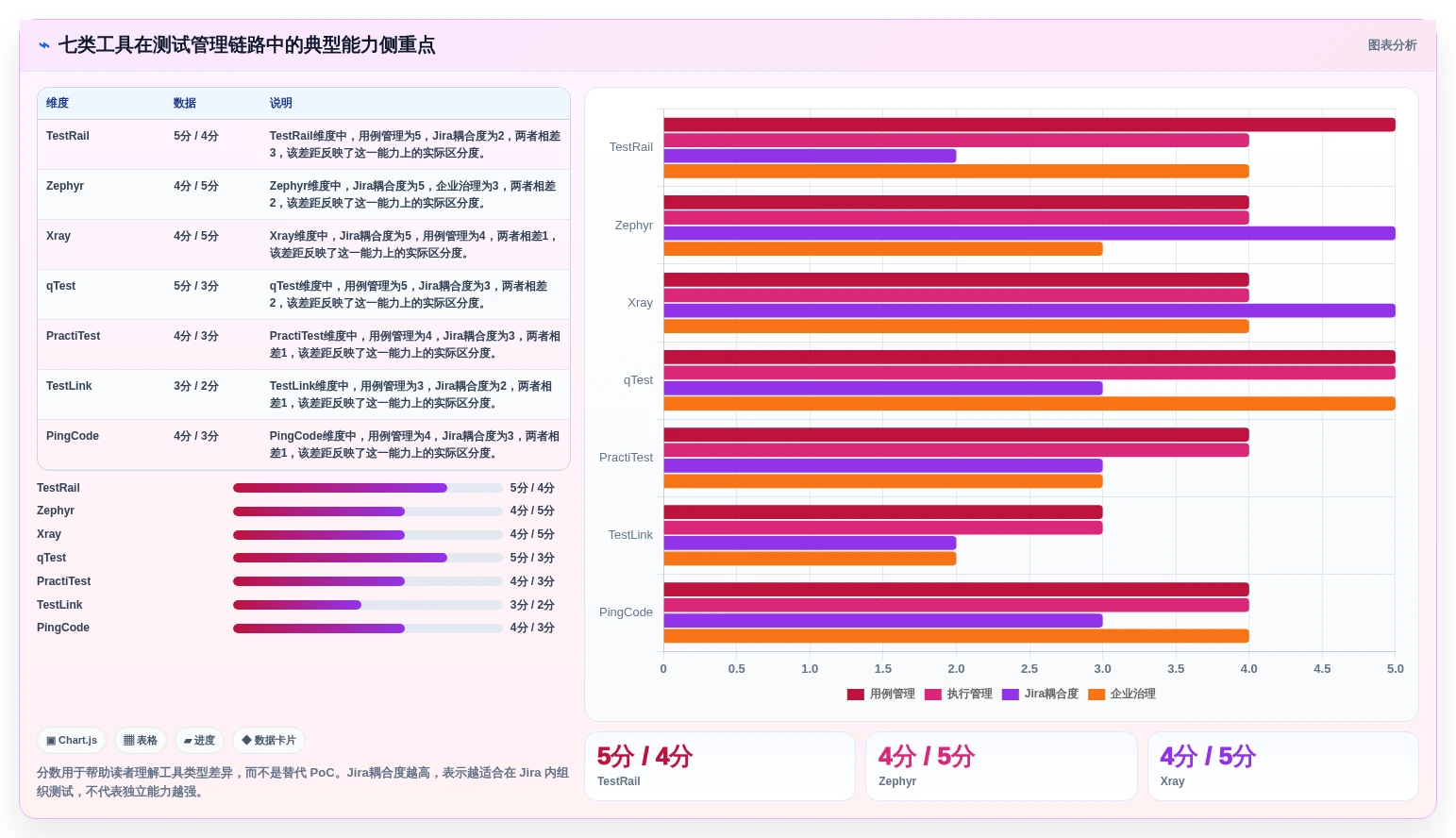Click the PractiTest y-axis label in chart

pyautogui.click(x=626, y=458)
